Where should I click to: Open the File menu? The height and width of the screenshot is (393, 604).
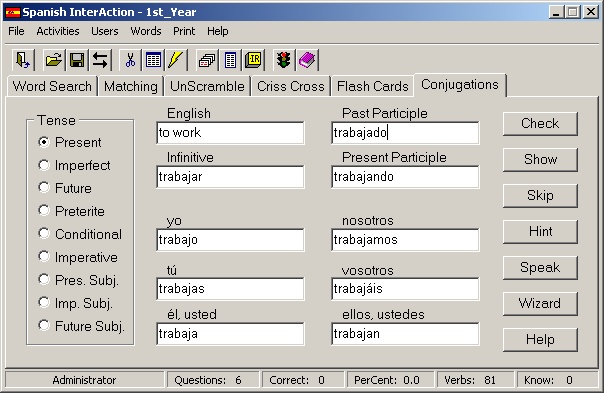pyautogui.click(x=16, y=31)
